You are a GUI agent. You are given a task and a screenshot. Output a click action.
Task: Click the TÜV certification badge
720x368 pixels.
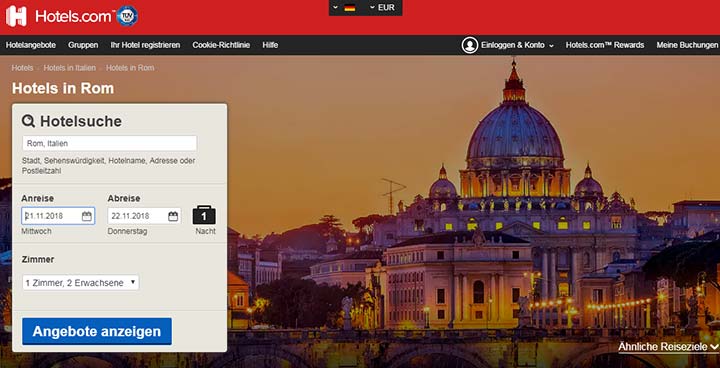click(127, 16)
